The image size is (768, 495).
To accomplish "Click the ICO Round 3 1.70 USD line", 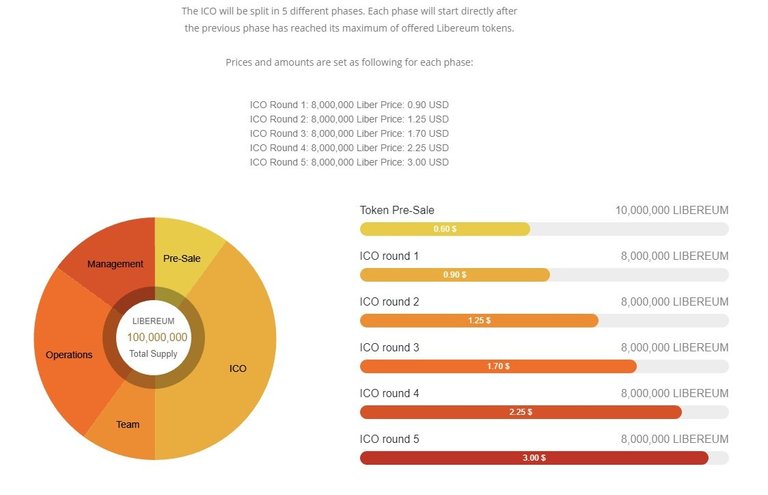I will (349, 134).
